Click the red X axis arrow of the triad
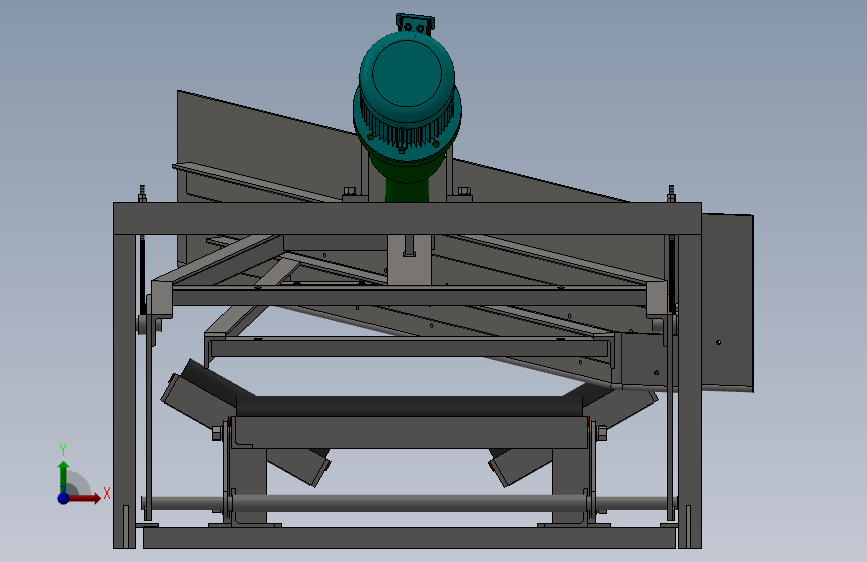This screenshot has width=867, height=562. coord(84,498)
